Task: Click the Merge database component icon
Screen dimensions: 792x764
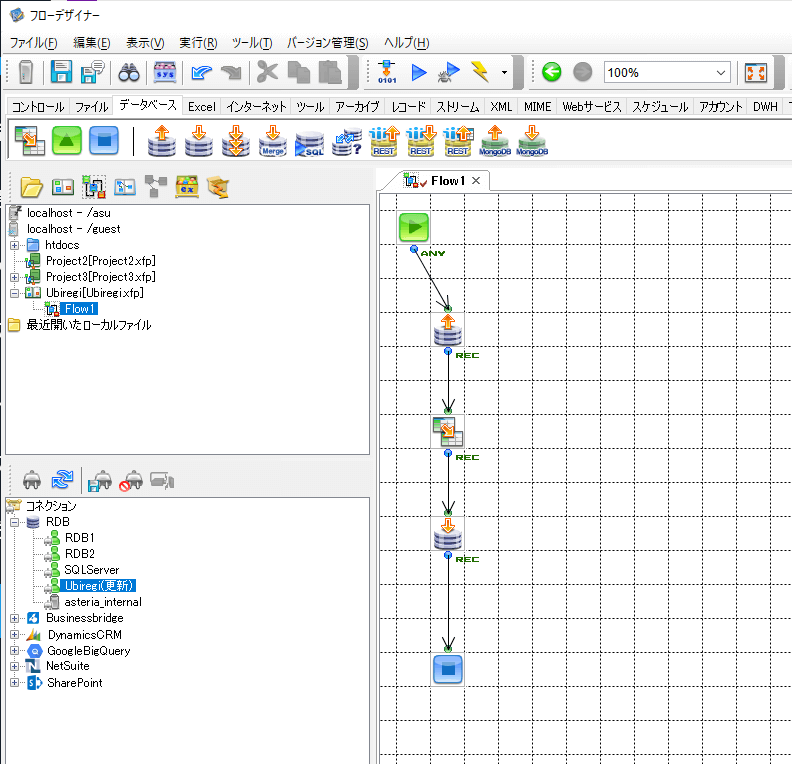Action: coord(272,141)
